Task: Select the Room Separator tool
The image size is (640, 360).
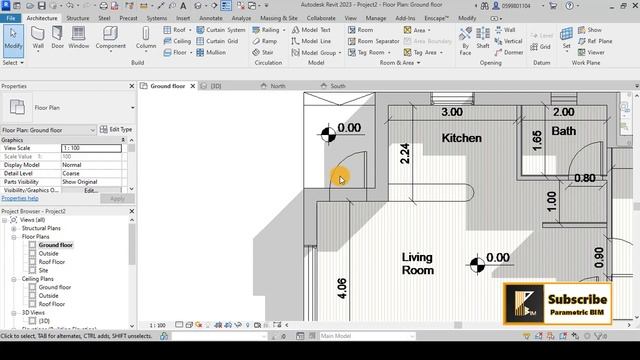Action: 373,41
